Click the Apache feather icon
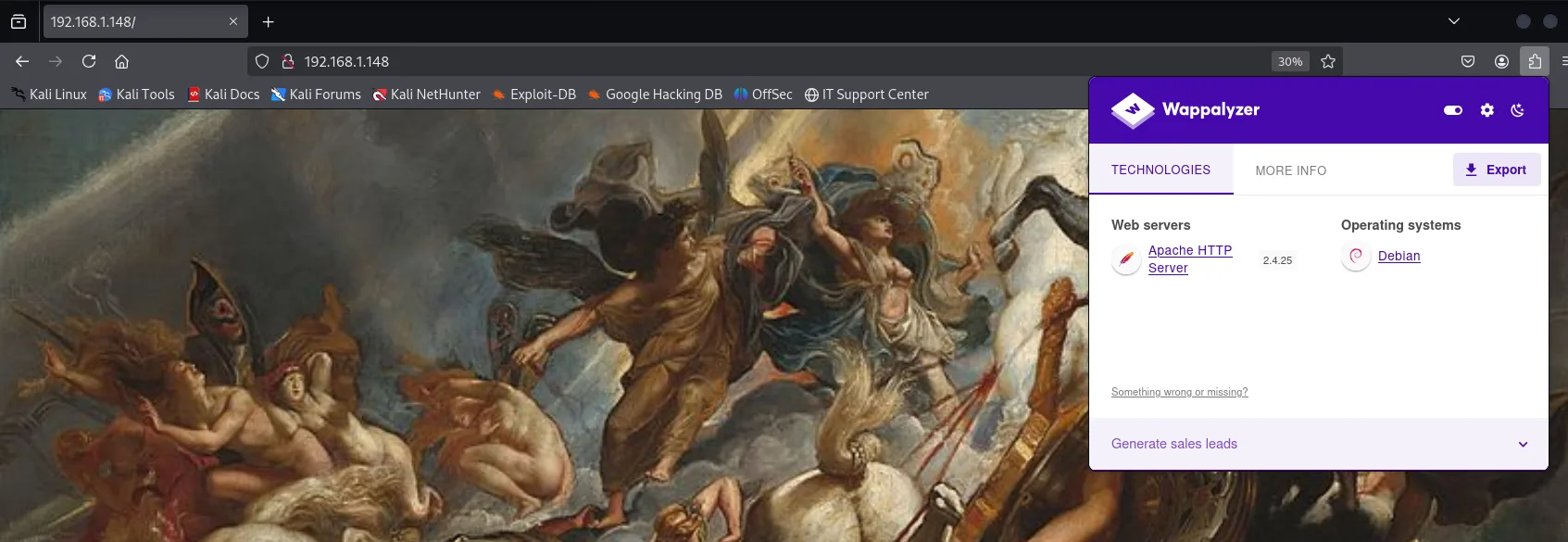1568x542 pixels. point(1126,259)
